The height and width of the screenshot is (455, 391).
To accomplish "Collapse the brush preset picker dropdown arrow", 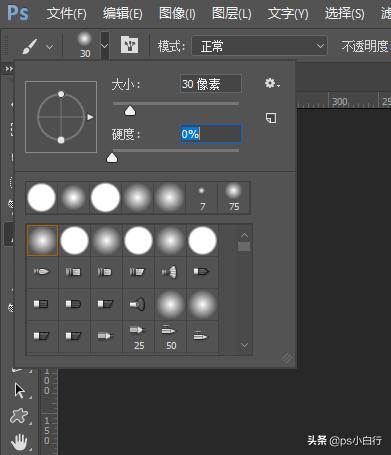I will (x=105, y=46).
